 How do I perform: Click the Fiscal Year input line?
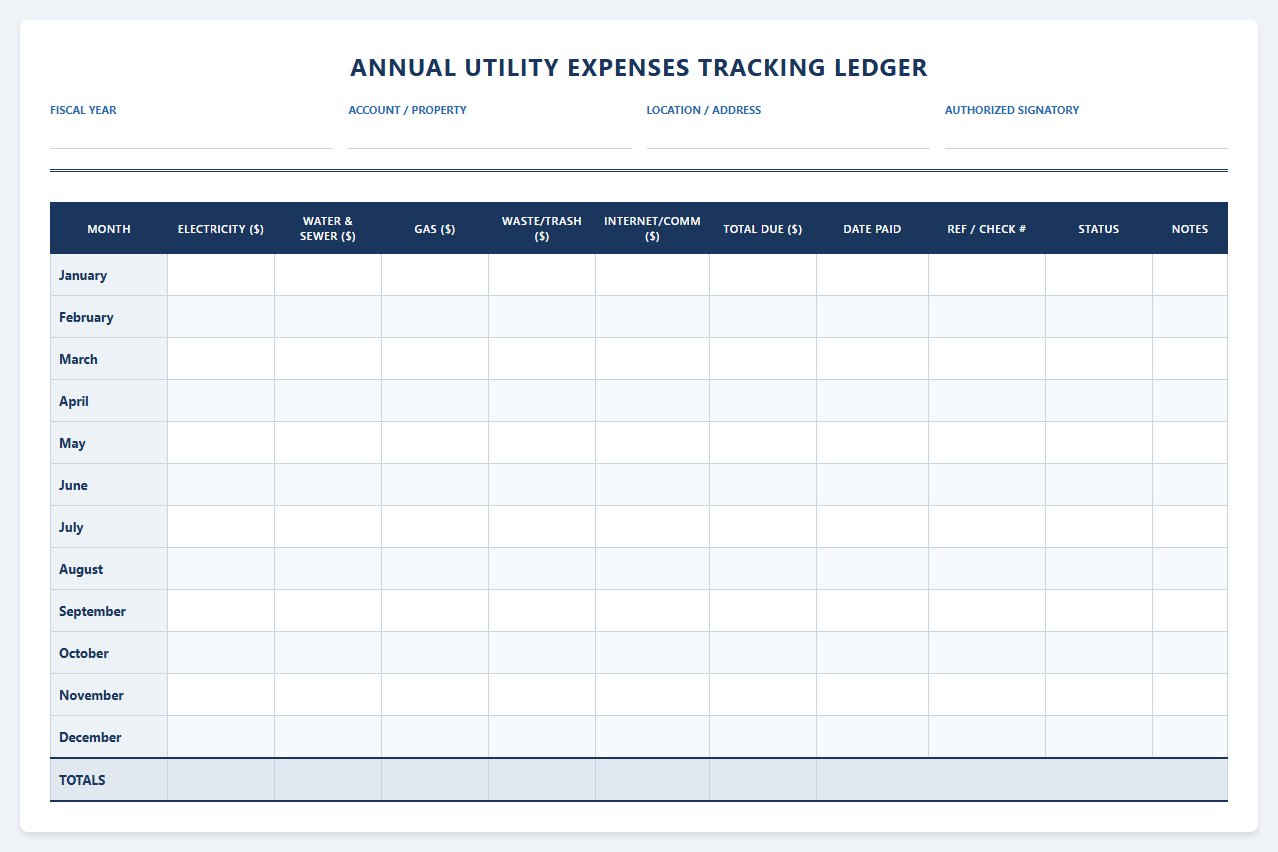(x=191, y=135)
